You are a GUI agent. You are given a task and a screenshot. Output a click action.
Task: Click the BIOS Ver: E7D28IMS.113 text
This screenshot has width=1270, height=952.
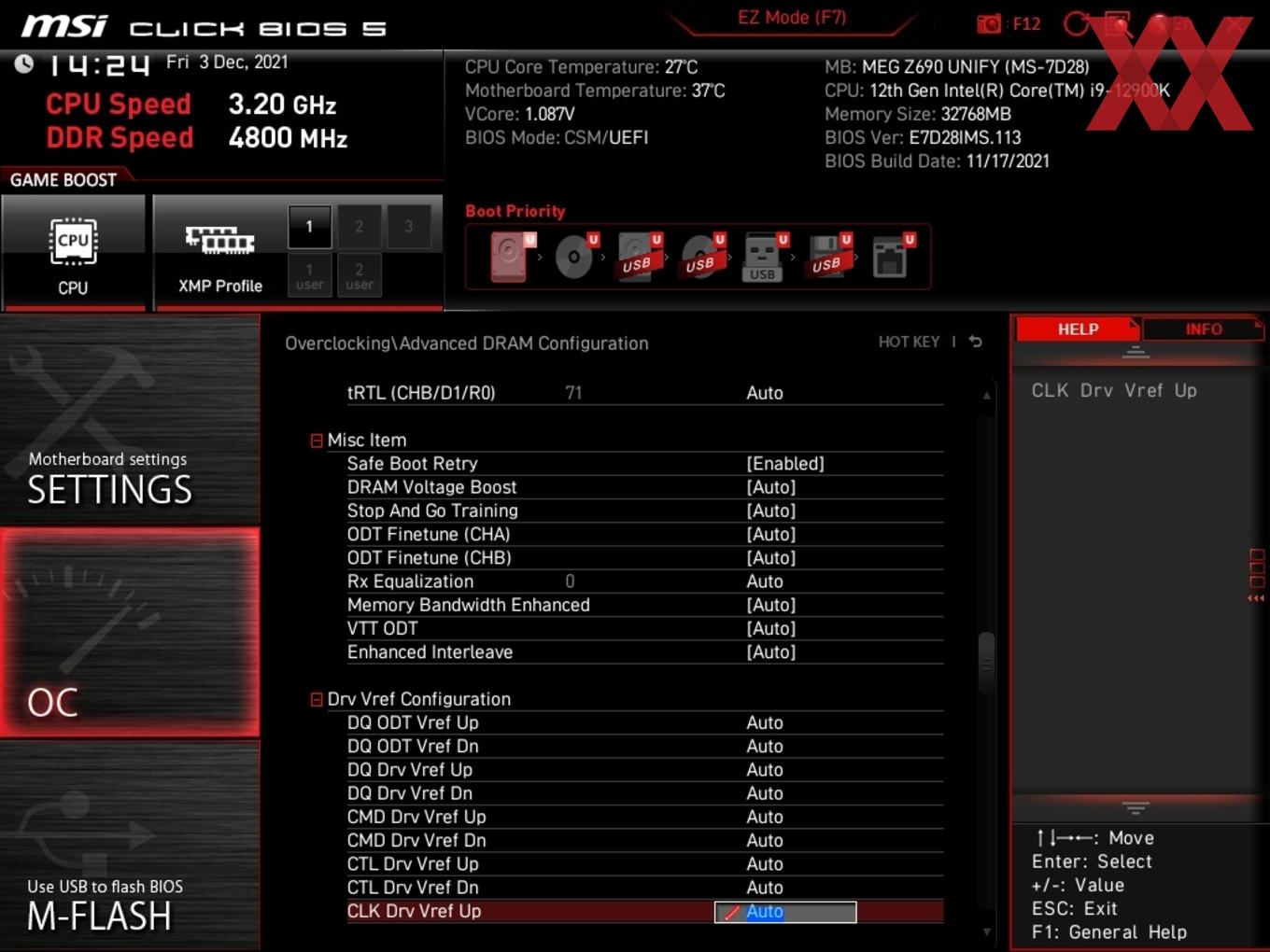923,137
